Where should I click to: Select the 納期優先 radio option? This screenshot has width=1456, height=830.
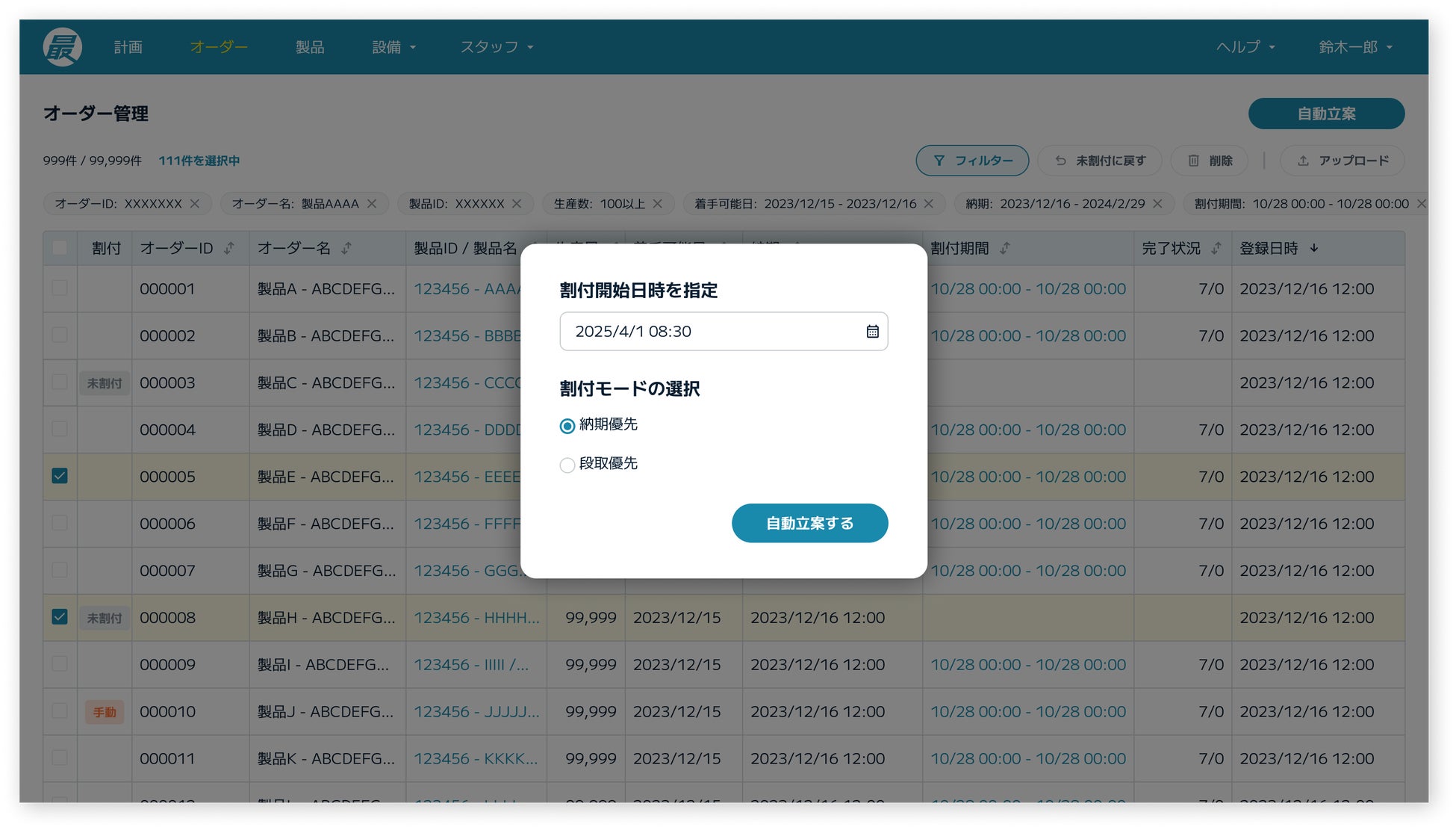tap(567, 426)
